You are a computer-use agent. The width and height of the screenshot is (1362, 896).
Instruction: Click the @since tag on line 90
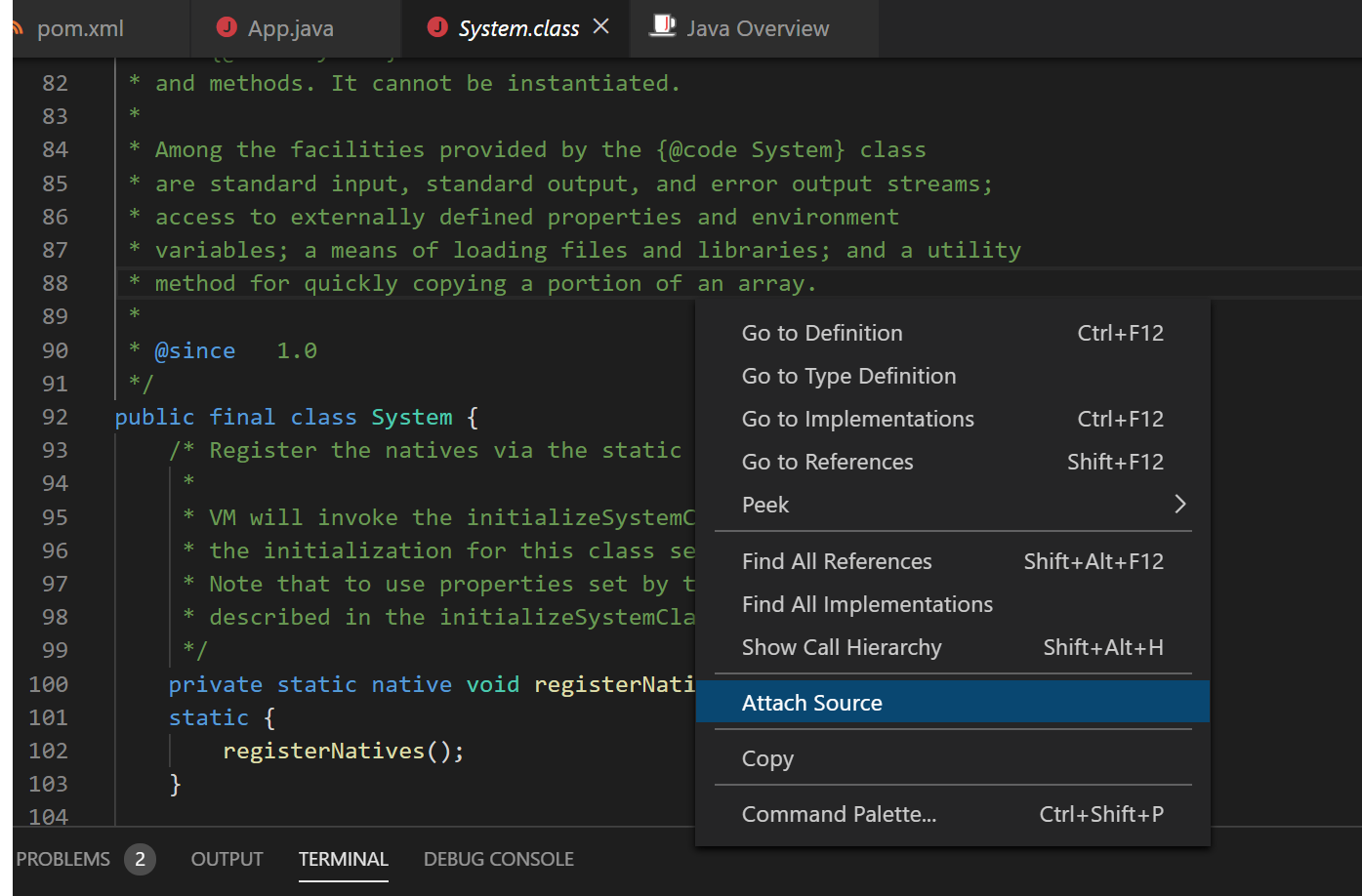195,350
